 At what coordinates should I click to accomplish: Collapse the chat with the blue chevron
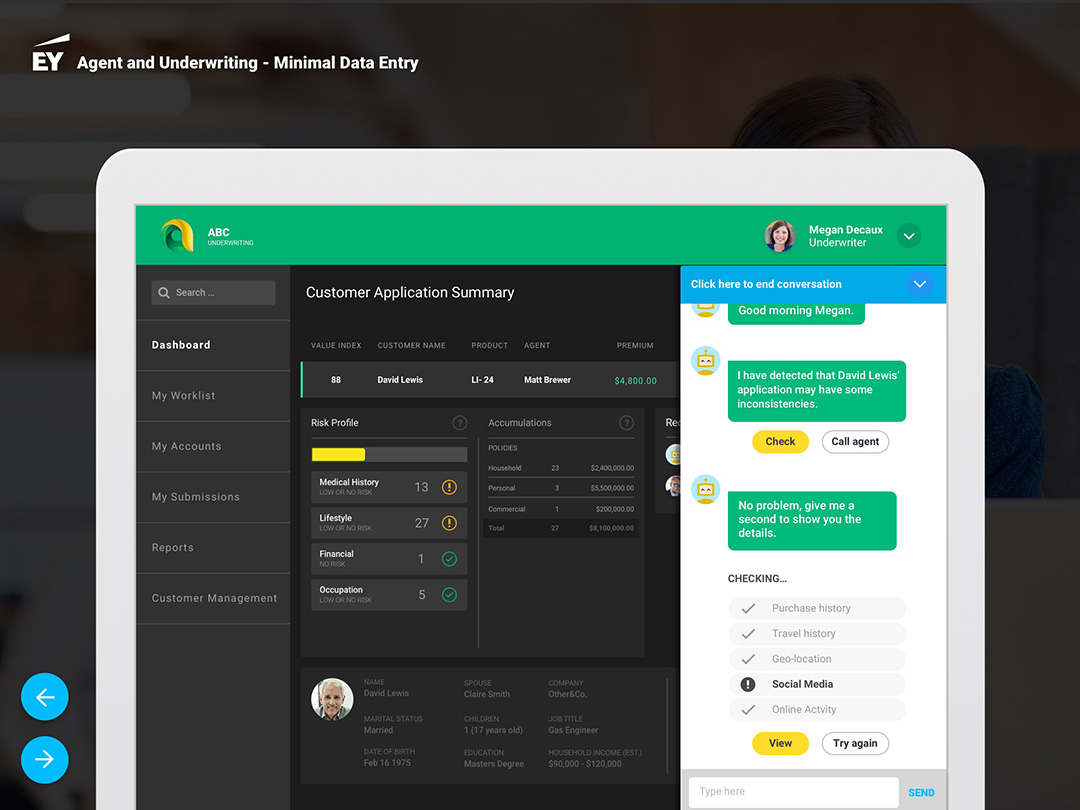919,284
